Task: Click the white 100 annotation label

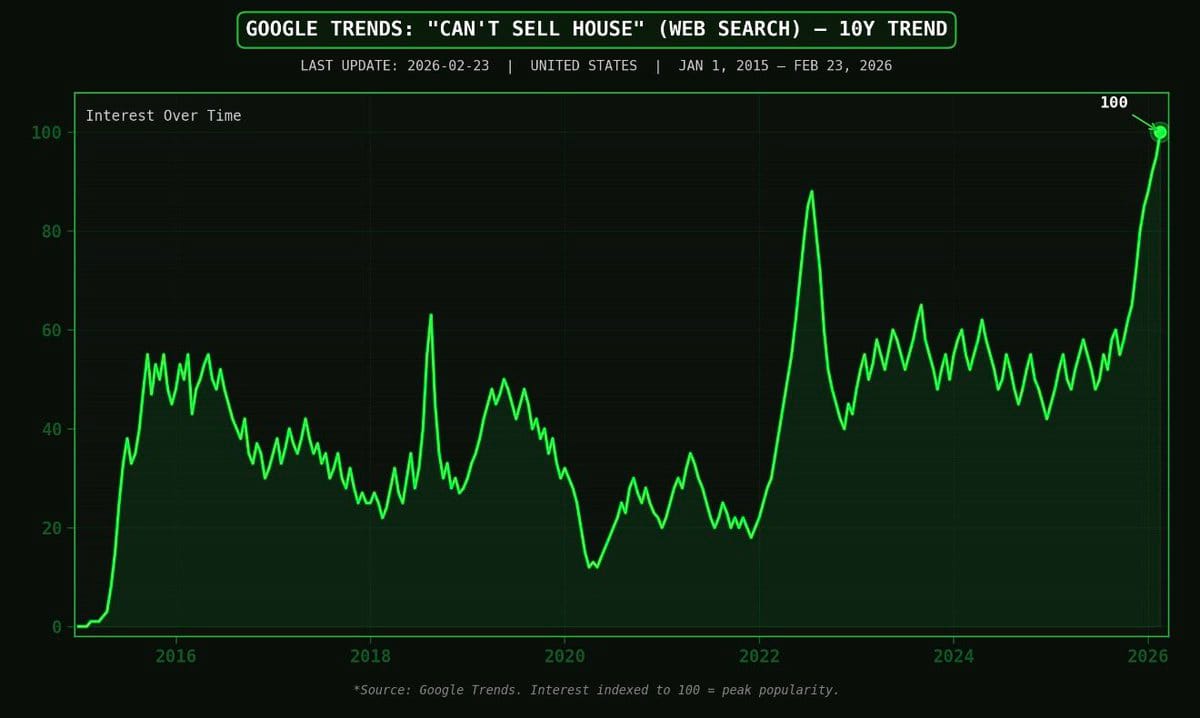Action: coord(1114,102)
